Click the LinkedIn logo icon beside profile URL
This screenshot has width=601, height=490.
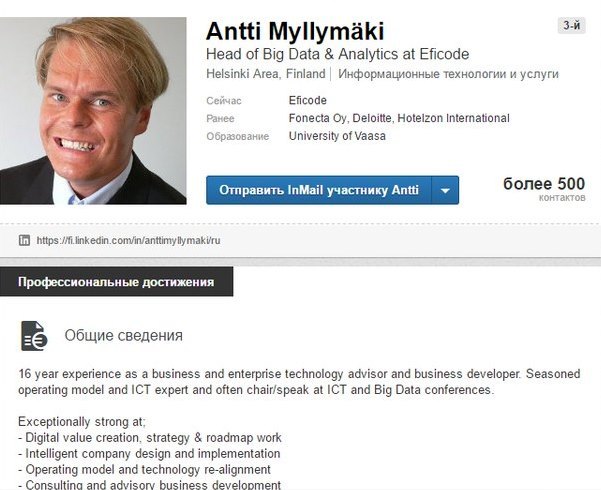[24, 240]
